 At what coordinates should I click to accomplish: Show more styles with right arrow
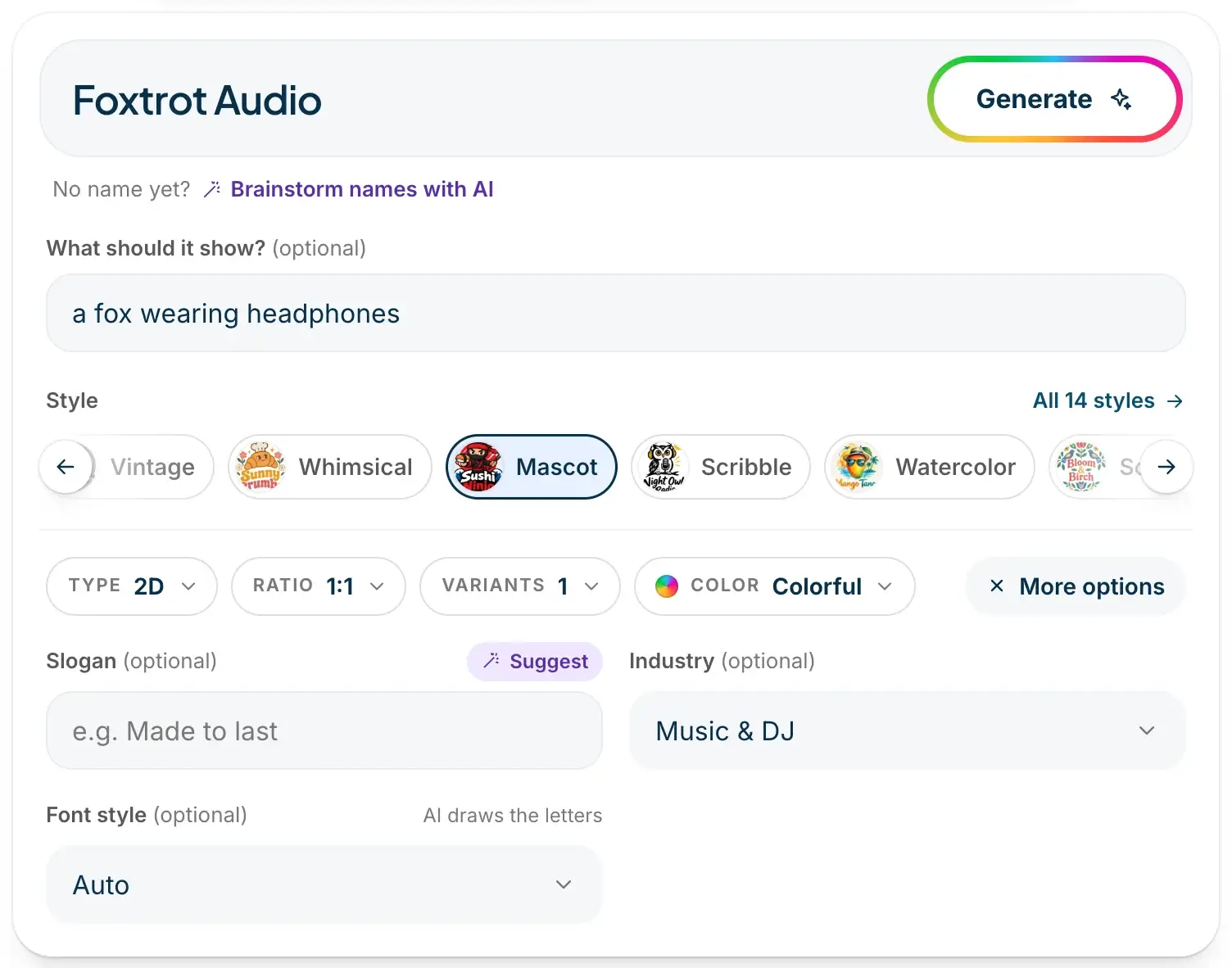pos(1166,467)
